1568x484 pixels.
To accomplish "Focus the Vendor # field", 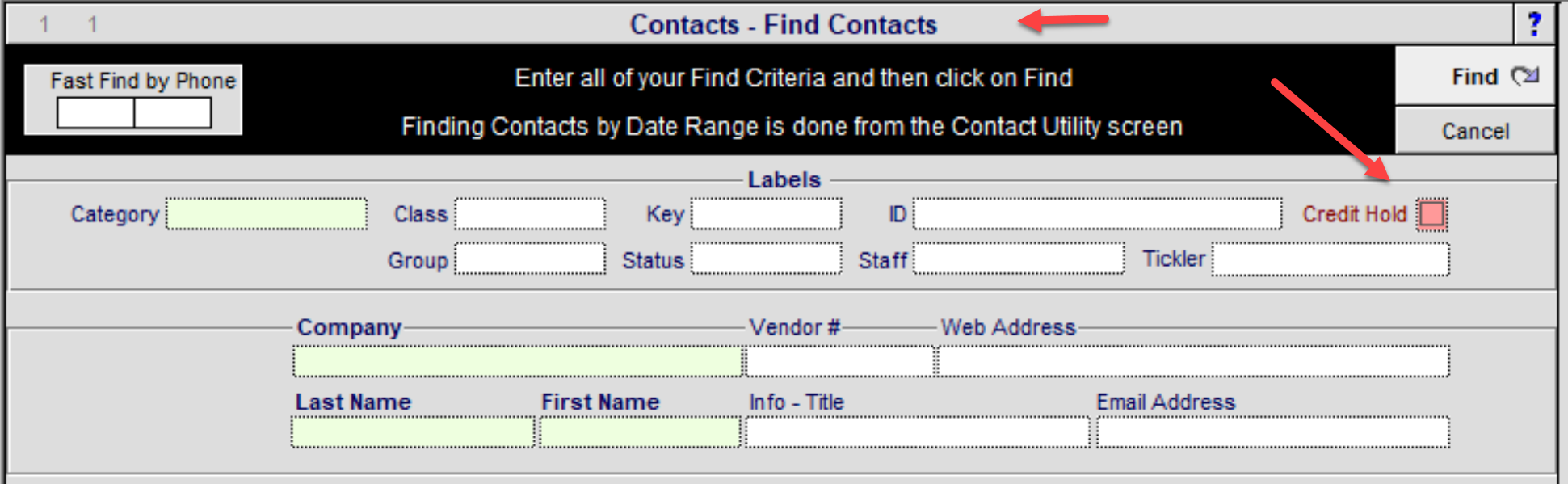I will [x=839, y=361].
